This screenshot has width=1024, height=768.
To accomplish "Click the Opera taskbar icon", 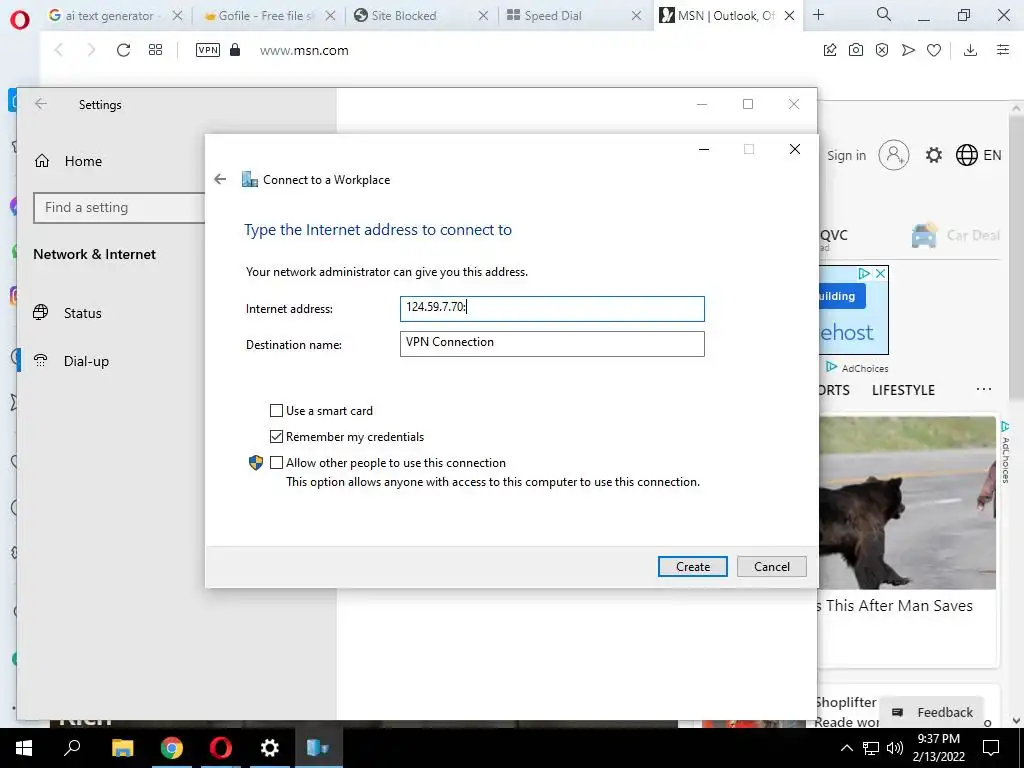I will click(221, 748).
